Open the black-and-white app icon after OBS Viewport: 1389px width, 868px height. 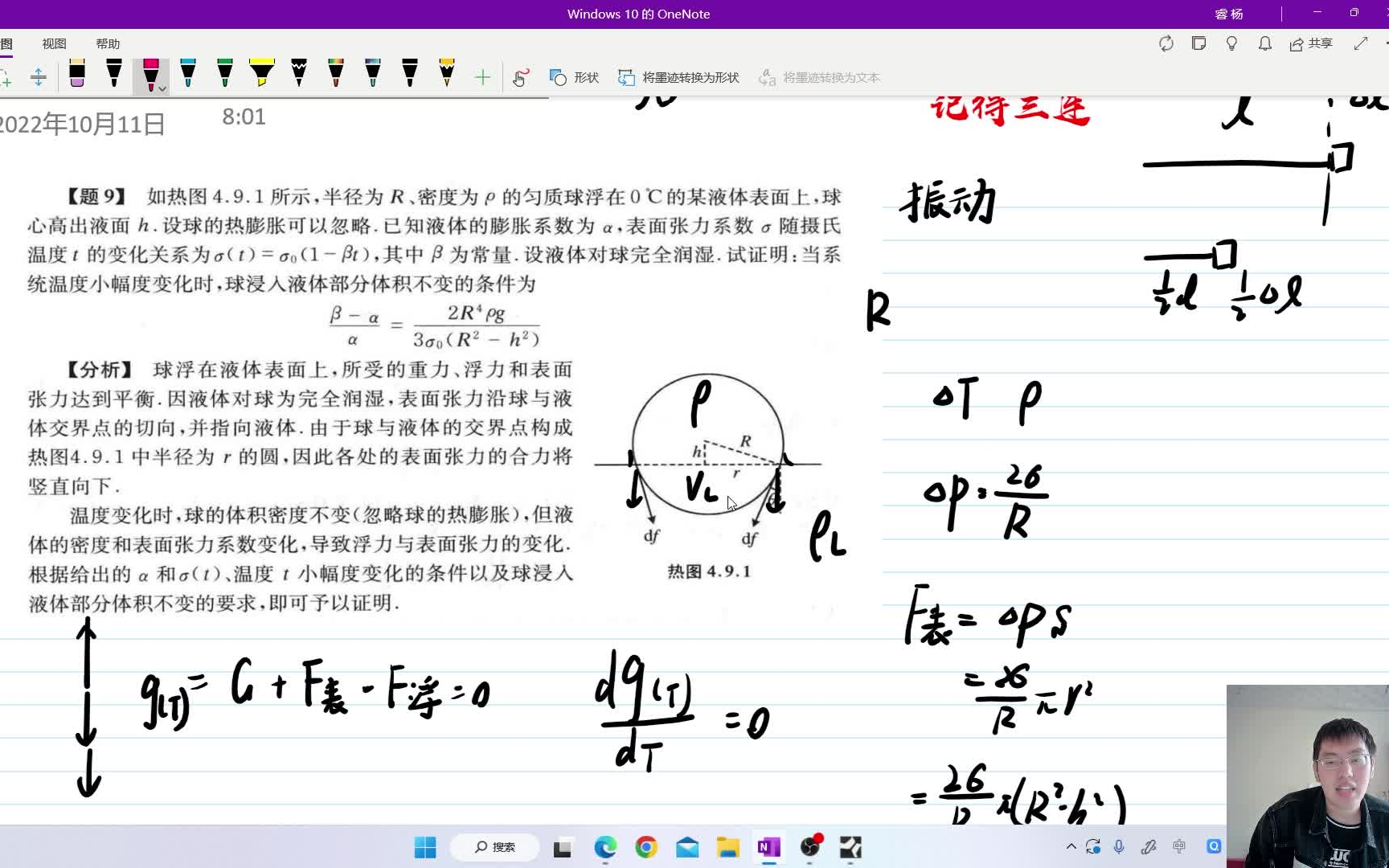coord(850,847)
